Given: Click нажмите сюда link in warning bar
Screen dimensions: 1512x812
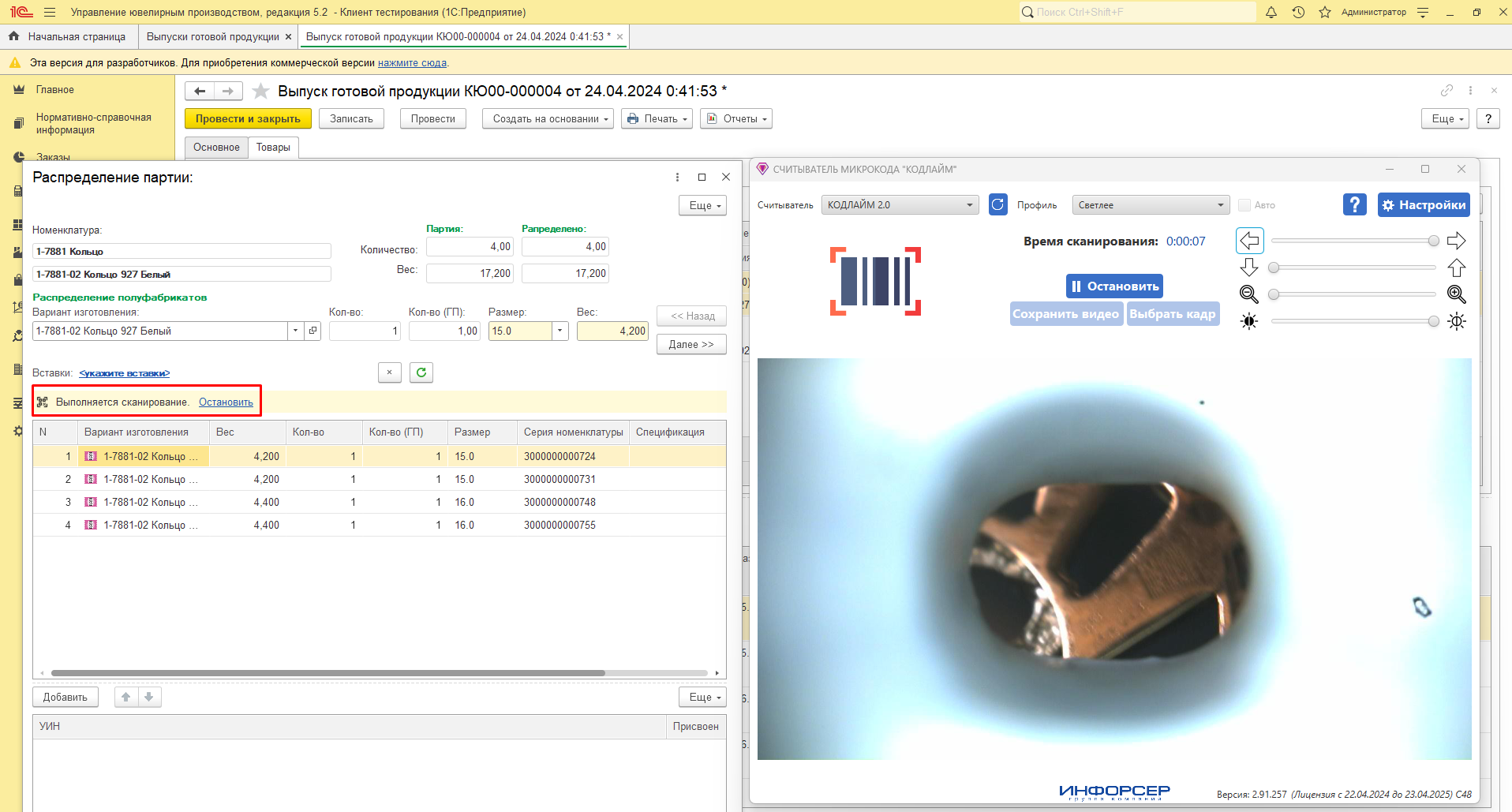Looking at the screenshot, I should (x=412, y=62).
